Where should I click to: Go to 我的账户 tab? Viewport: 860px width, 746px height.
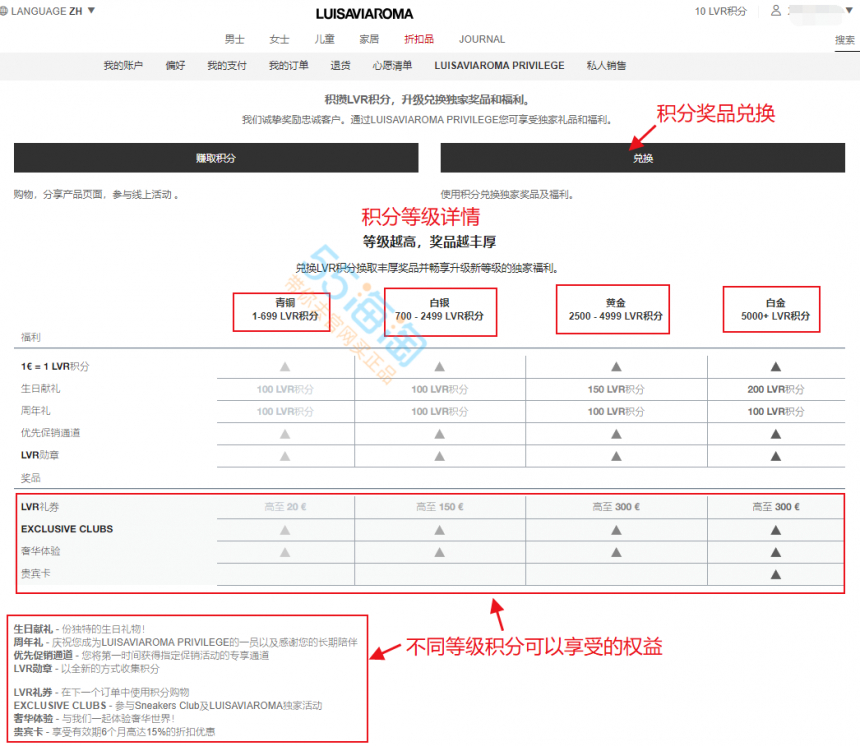point(123,66)
